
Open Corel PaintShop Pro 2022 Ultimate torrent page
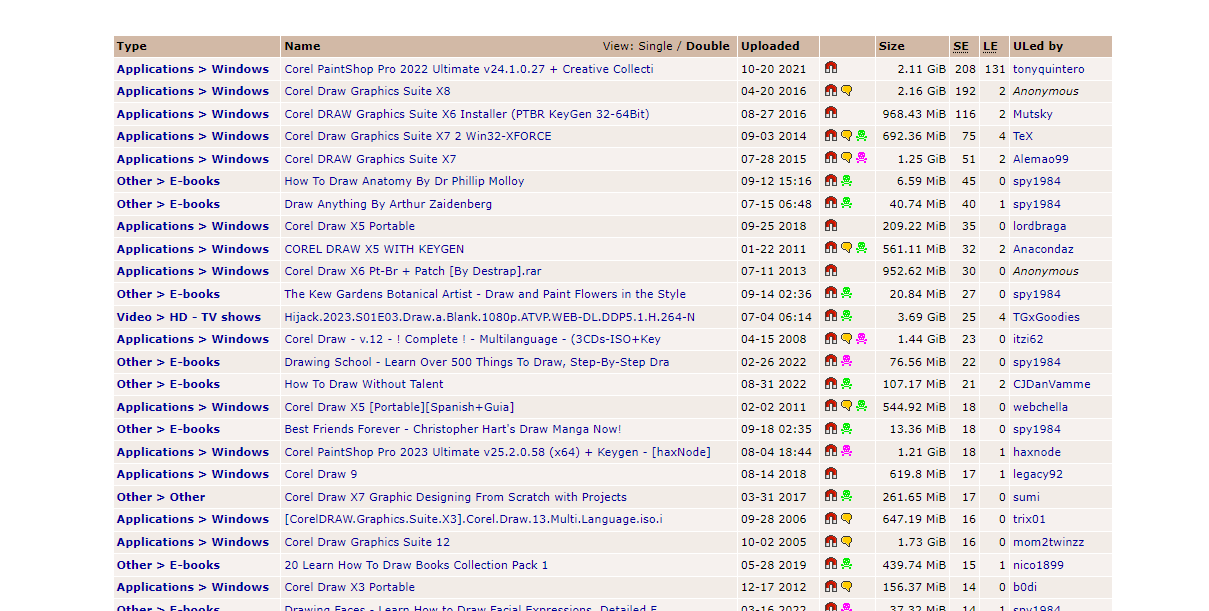[x=469, y=69]
